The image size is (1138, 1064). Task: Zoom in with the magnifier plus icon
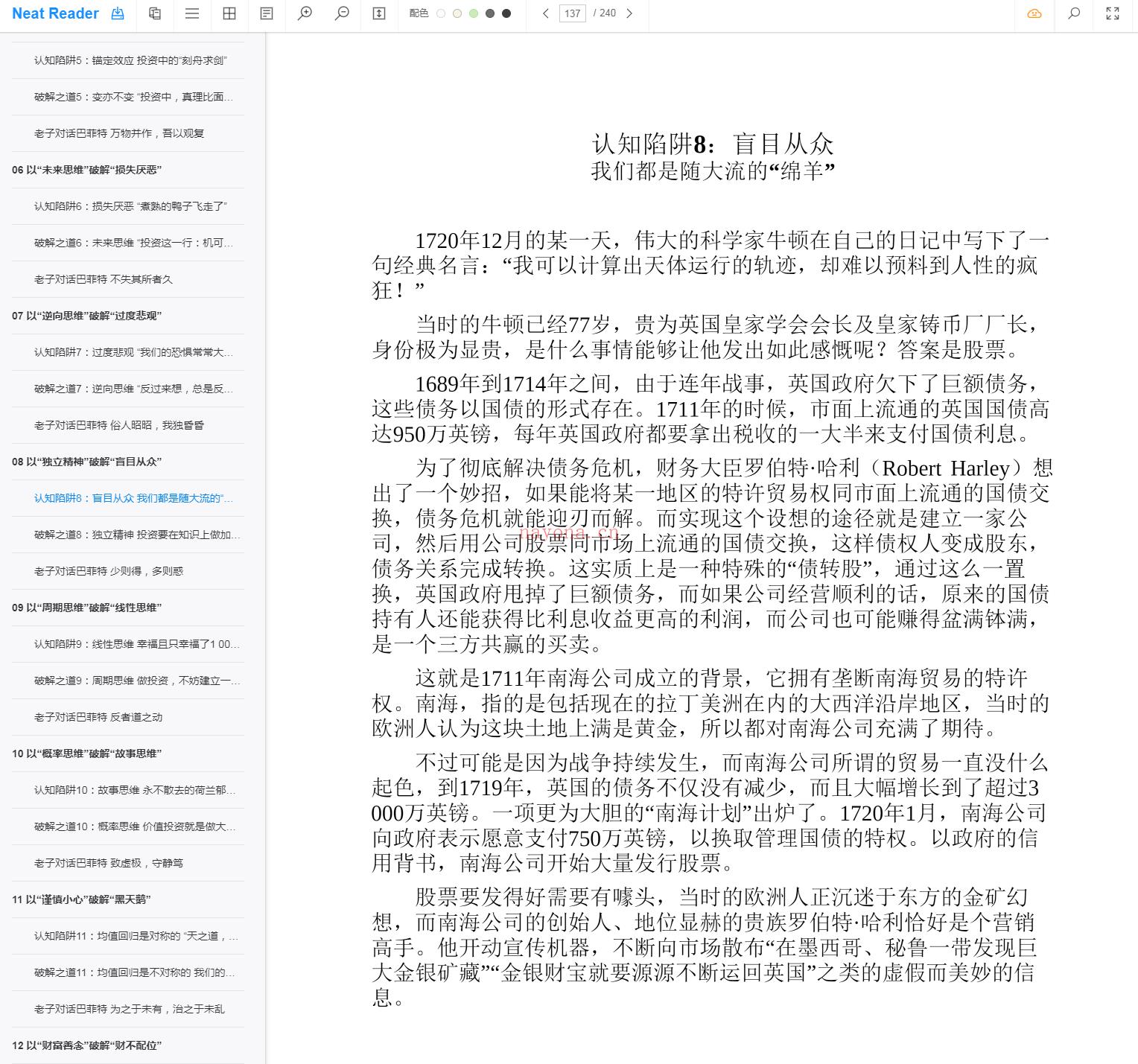click(x=305, y=13)
